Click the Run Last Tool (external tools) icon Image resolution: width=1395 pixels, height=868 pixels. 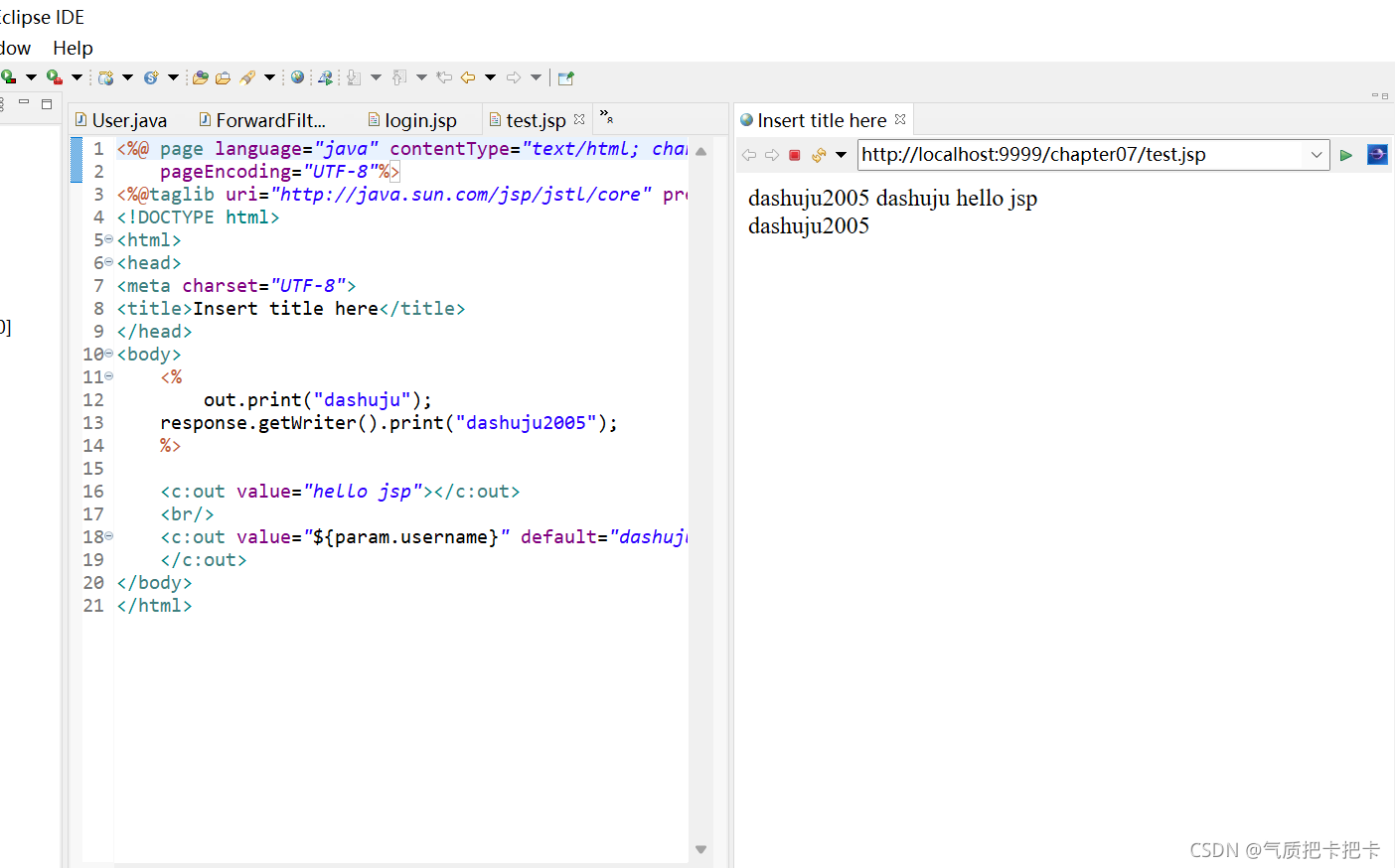pyautogui.click(x=55, y=77)
